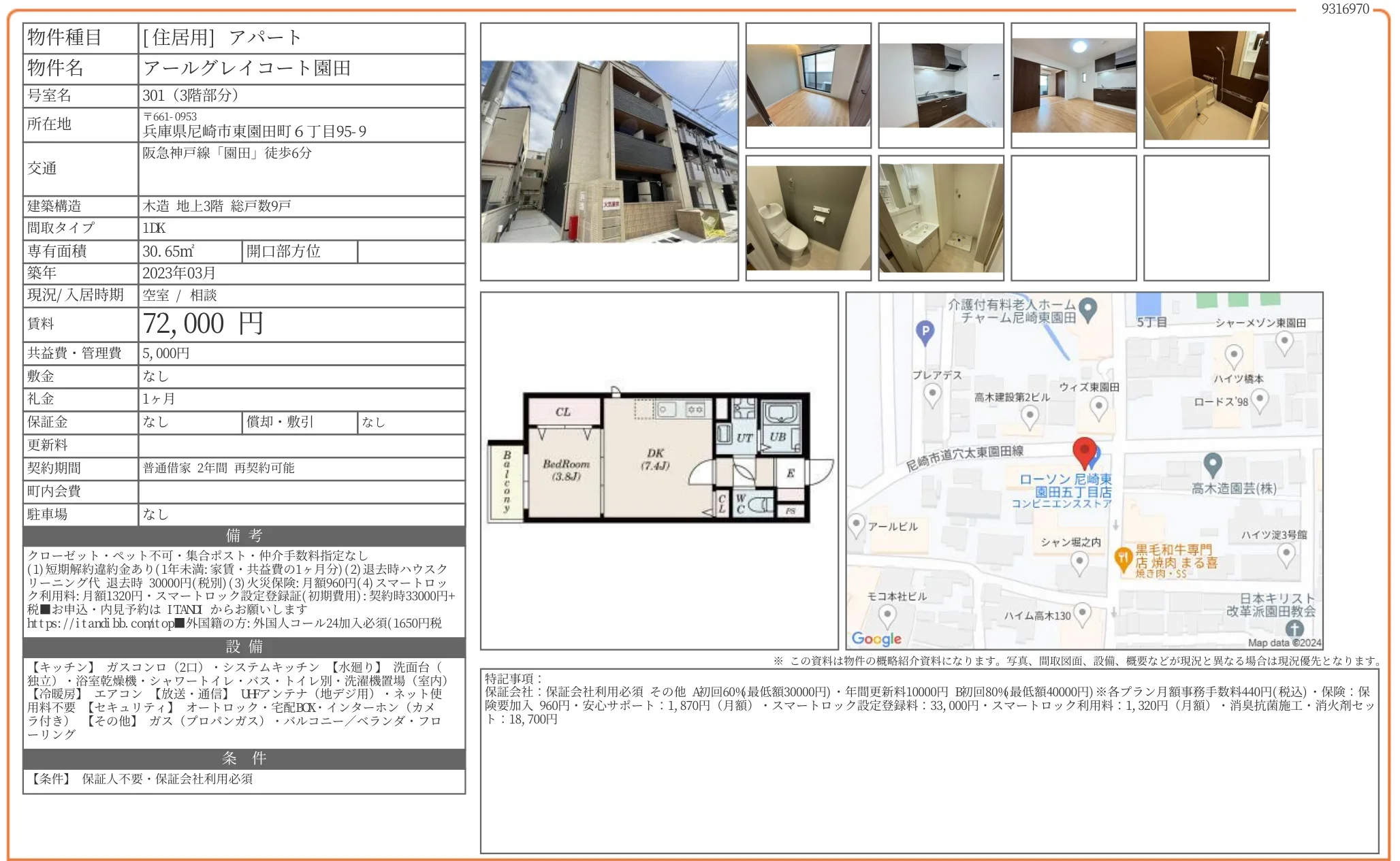
Task: Open the building exterior photo
Action: coord(609,151)
